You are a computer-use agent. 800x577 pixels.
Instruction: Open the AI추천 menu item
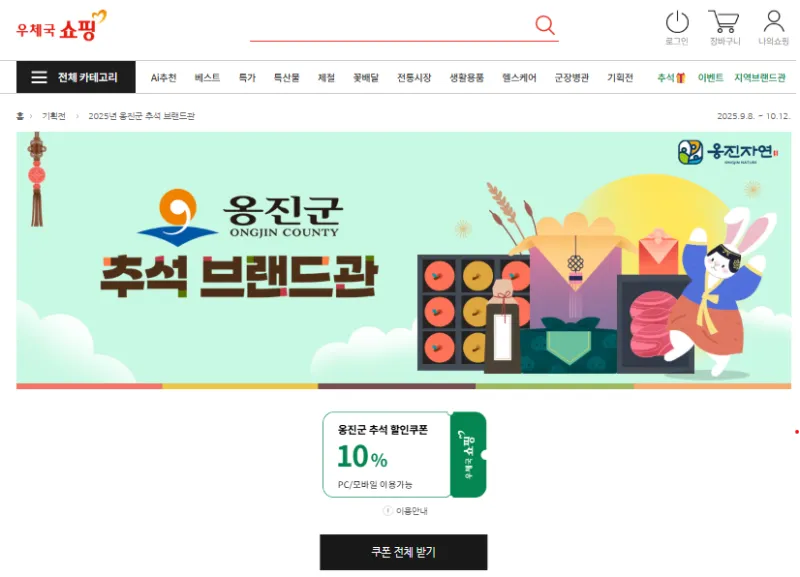[x=163, y=78]
